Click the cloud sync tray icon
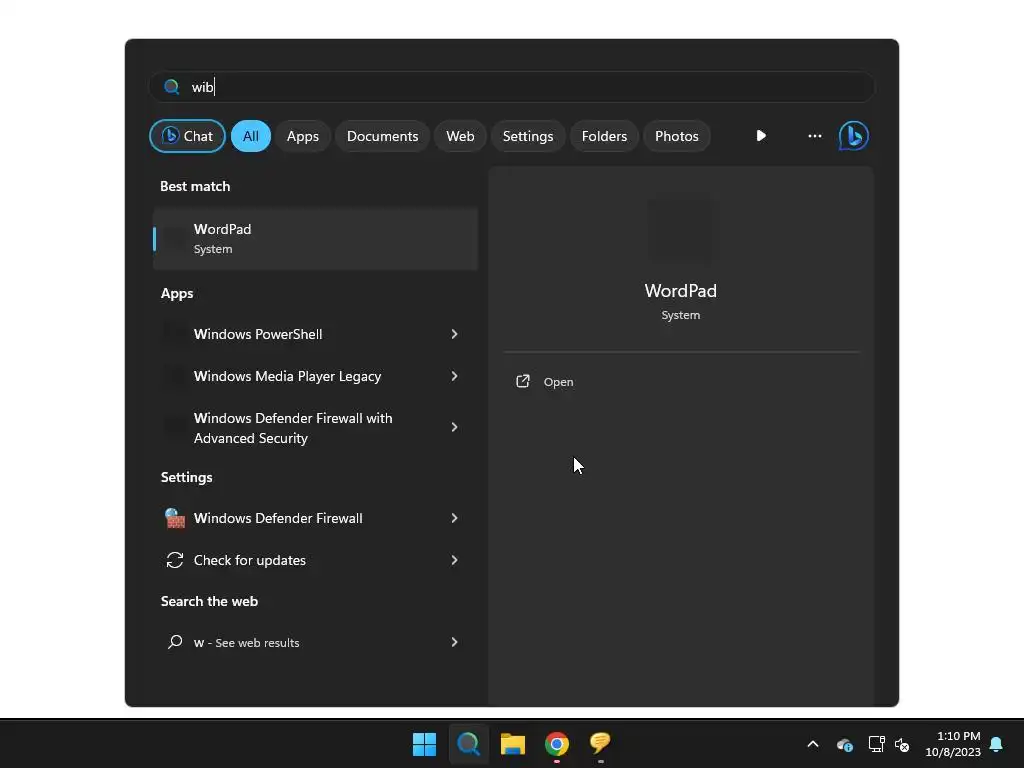Screen dimensions: 1024x768 [x=844, y=744]
